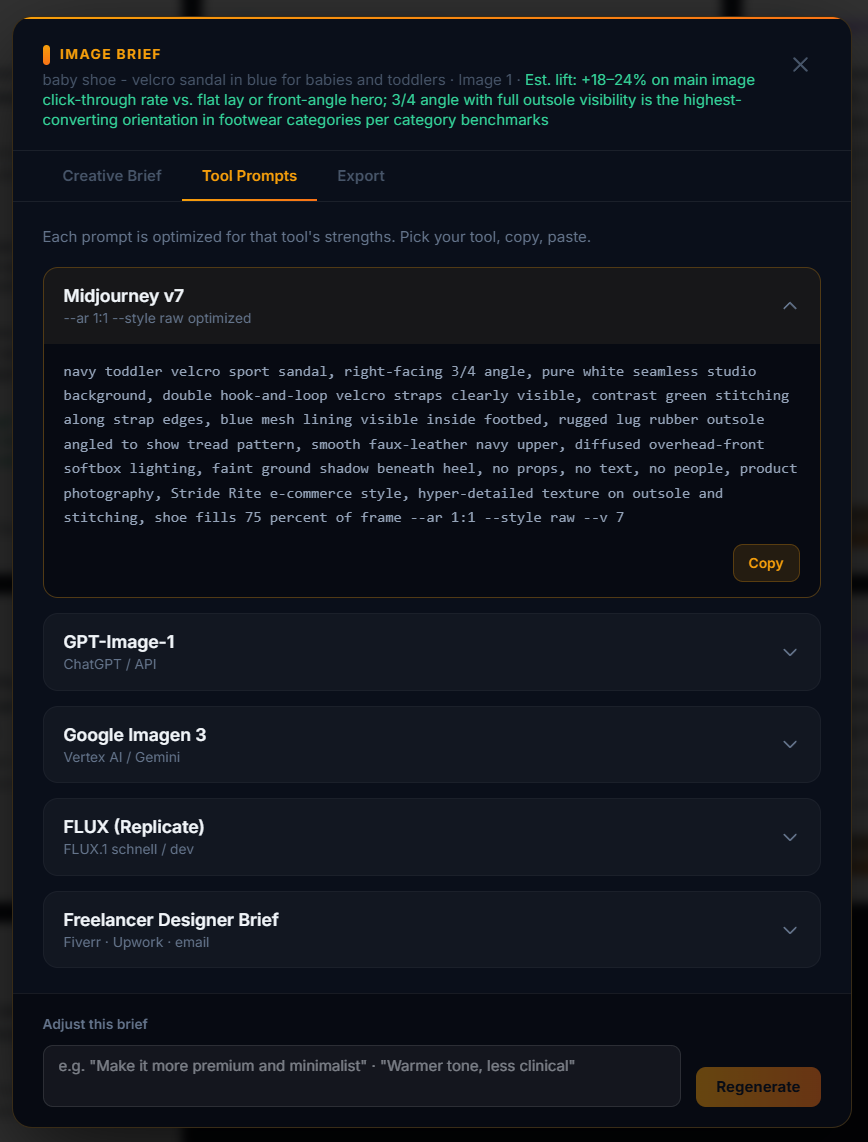868x1142 pixels.
Task: Click the Google Imagen 3 section title
Action: (135, 735)
